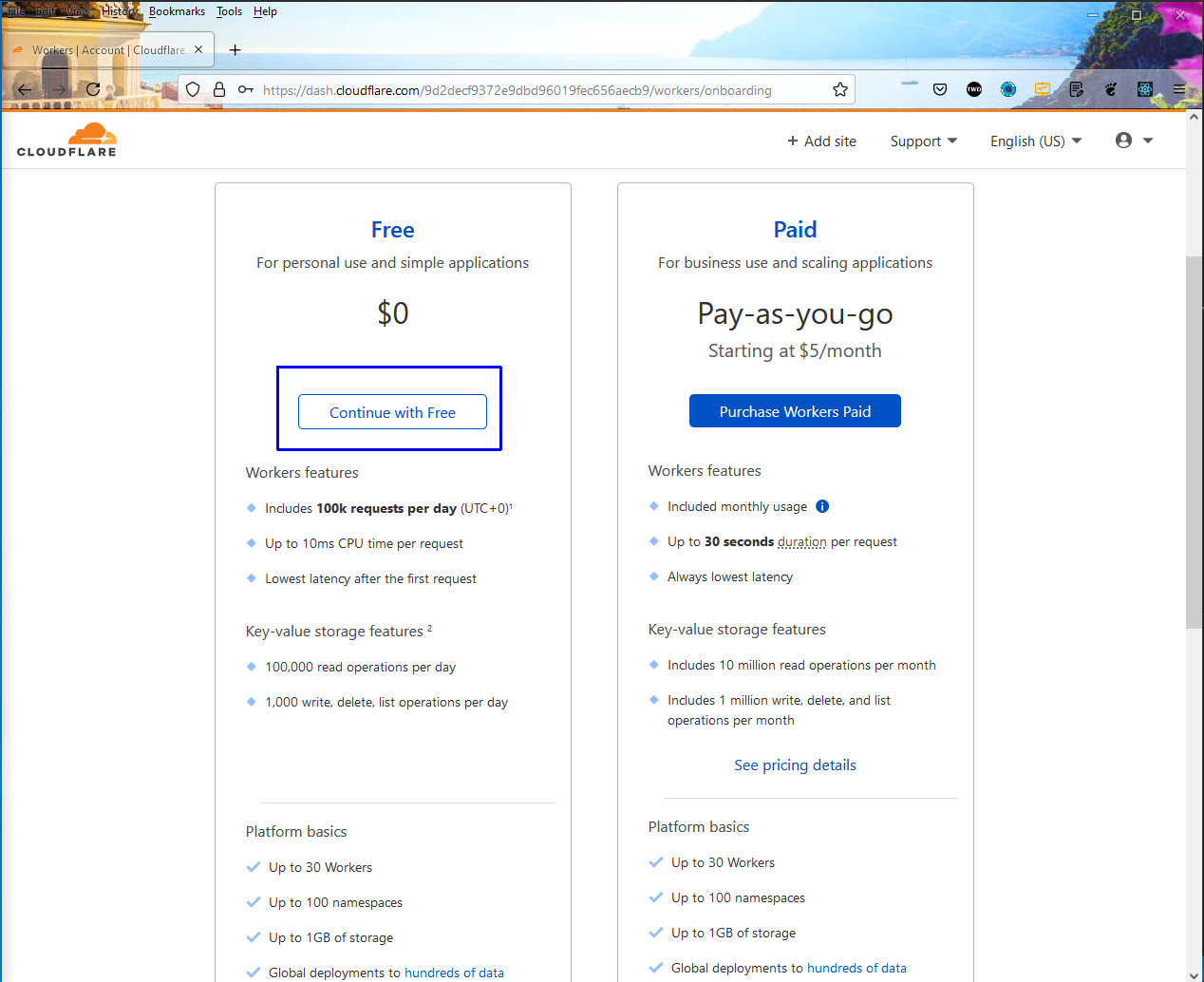Screen dimensions: 1204x982
Task: Click the Free plan heading
Action: click(392, 230)
